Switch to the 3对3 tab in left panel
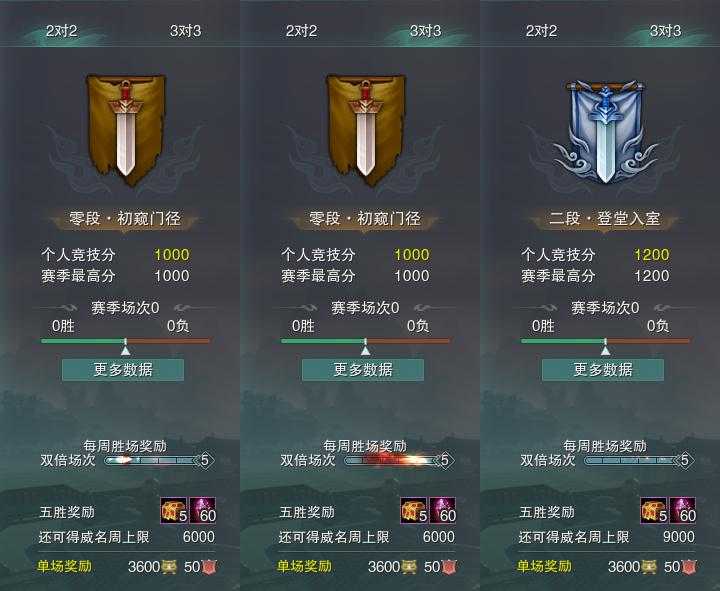 [x=185, y=31]
